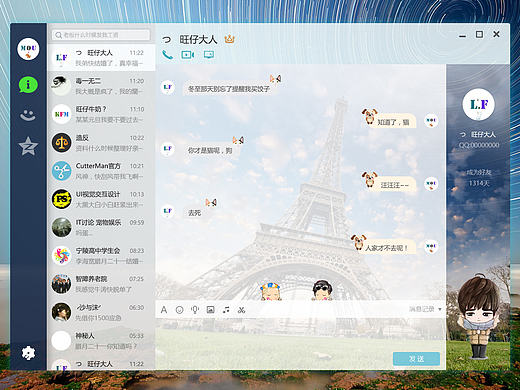Open the top 旺仔大人 conversation at 11:22

101,58
